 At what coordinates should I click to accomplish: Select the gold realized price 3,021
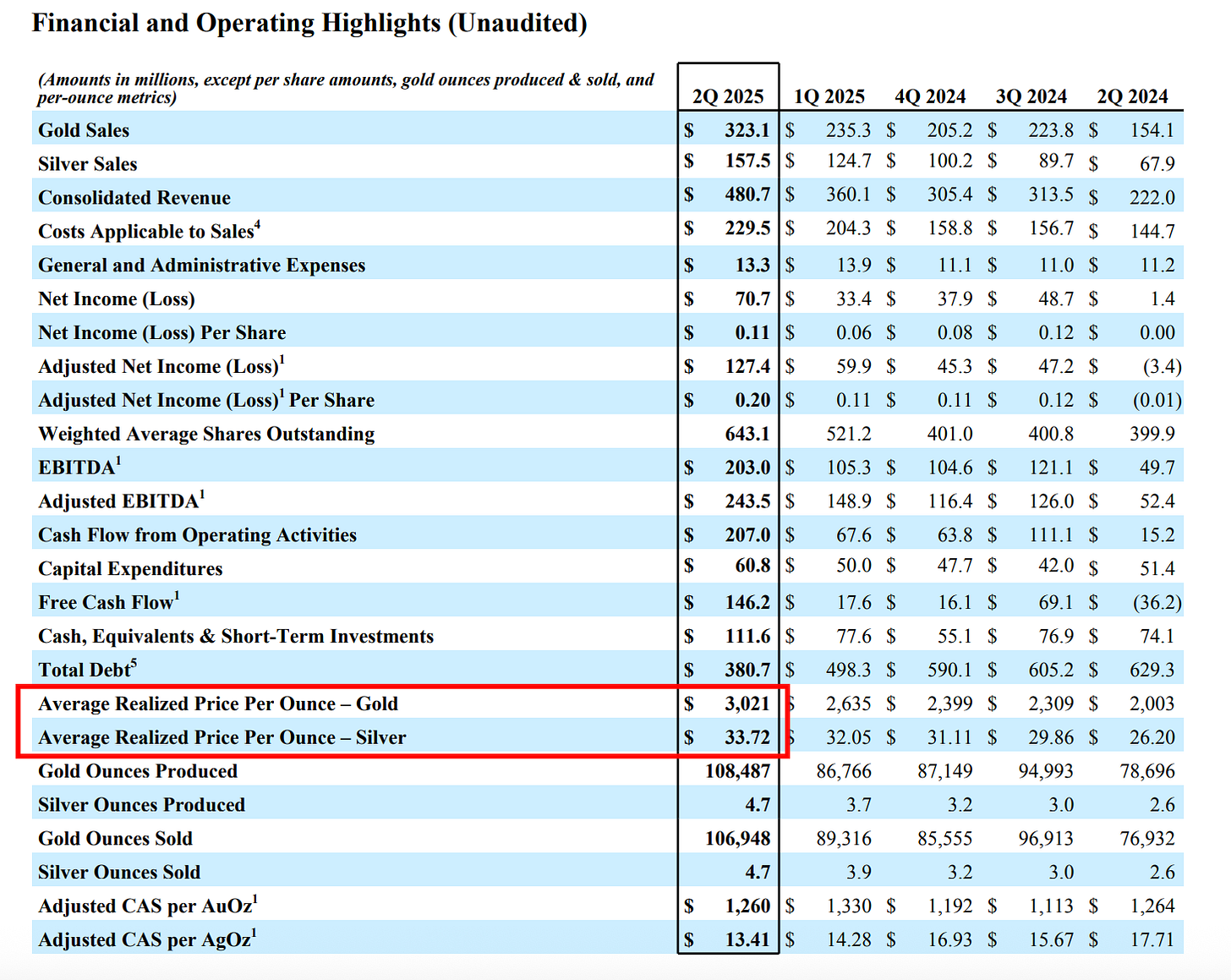pos(747,704)
